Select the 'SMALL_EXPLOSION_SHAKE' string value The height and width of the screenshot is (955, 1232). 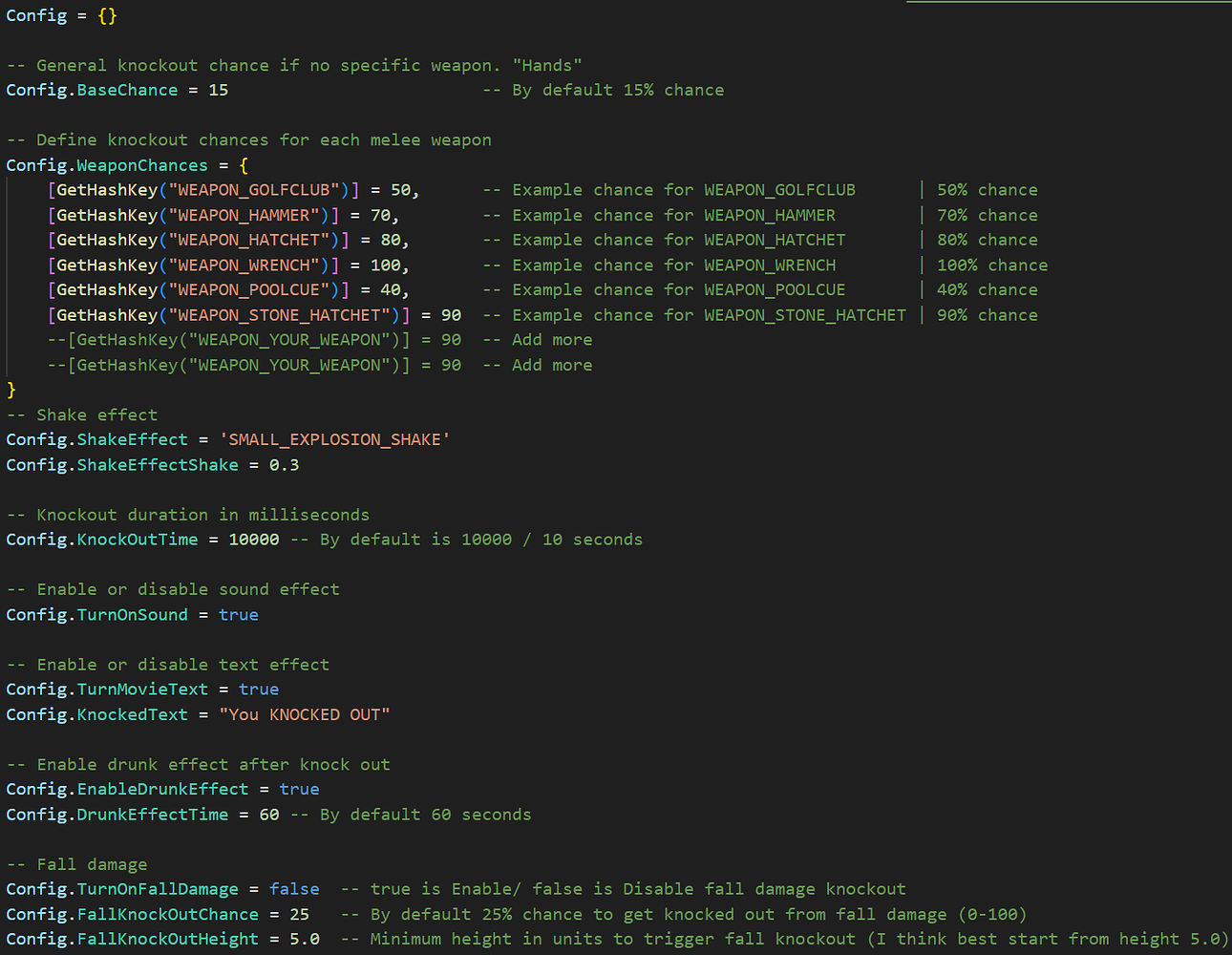click(x=333, y=439)
